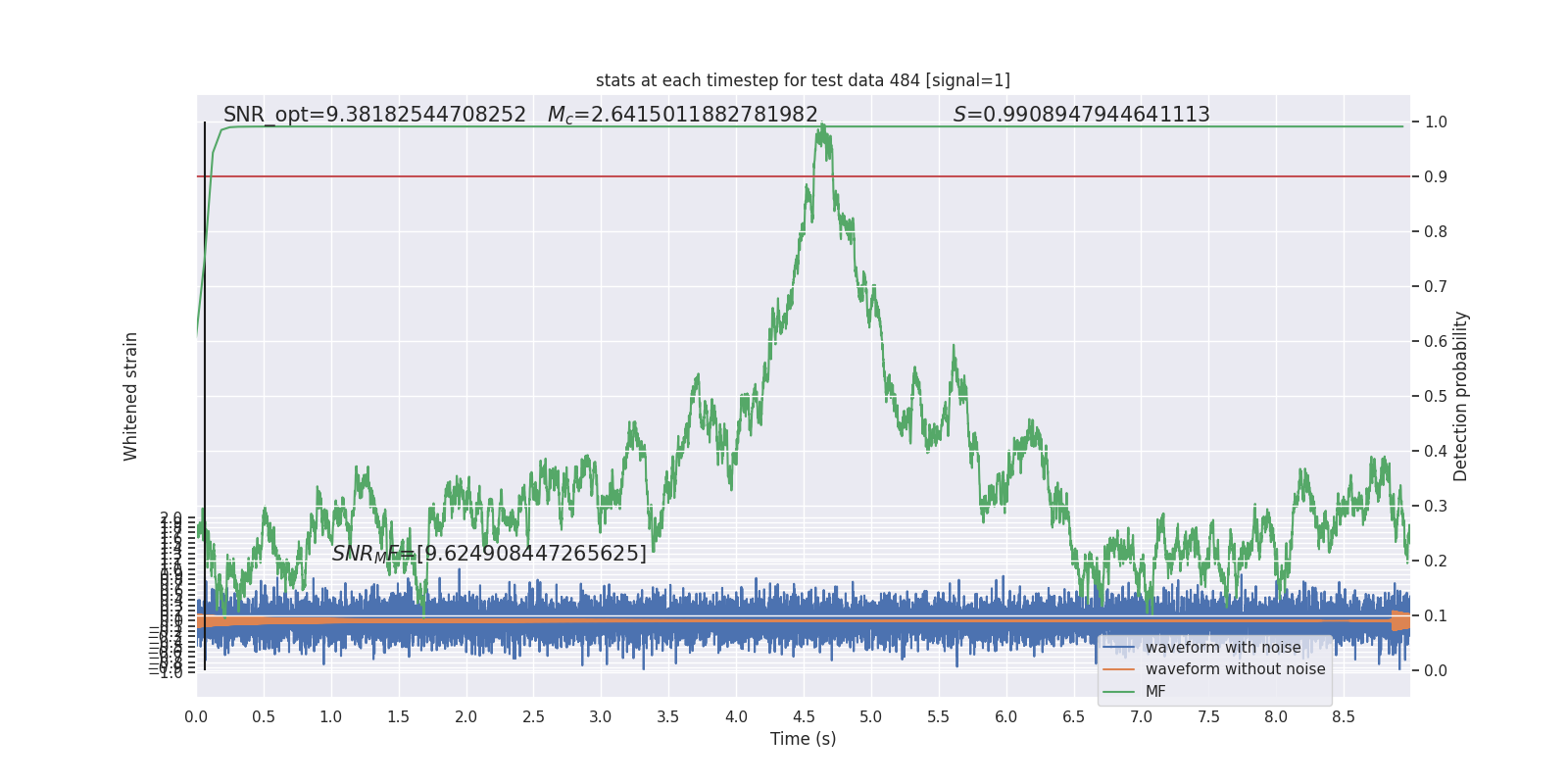Click the right-axis tick label 1.0

pos(1436,122)
